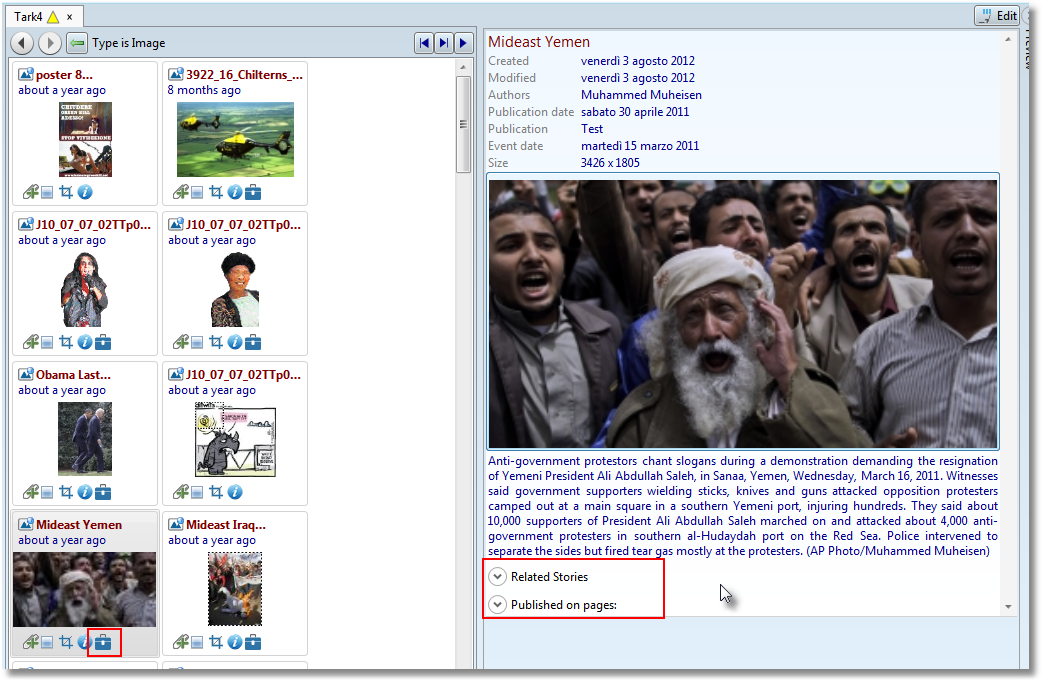
Task: Click the briefcase icon on the Mideast Iraq card
Action: (253, 642)
